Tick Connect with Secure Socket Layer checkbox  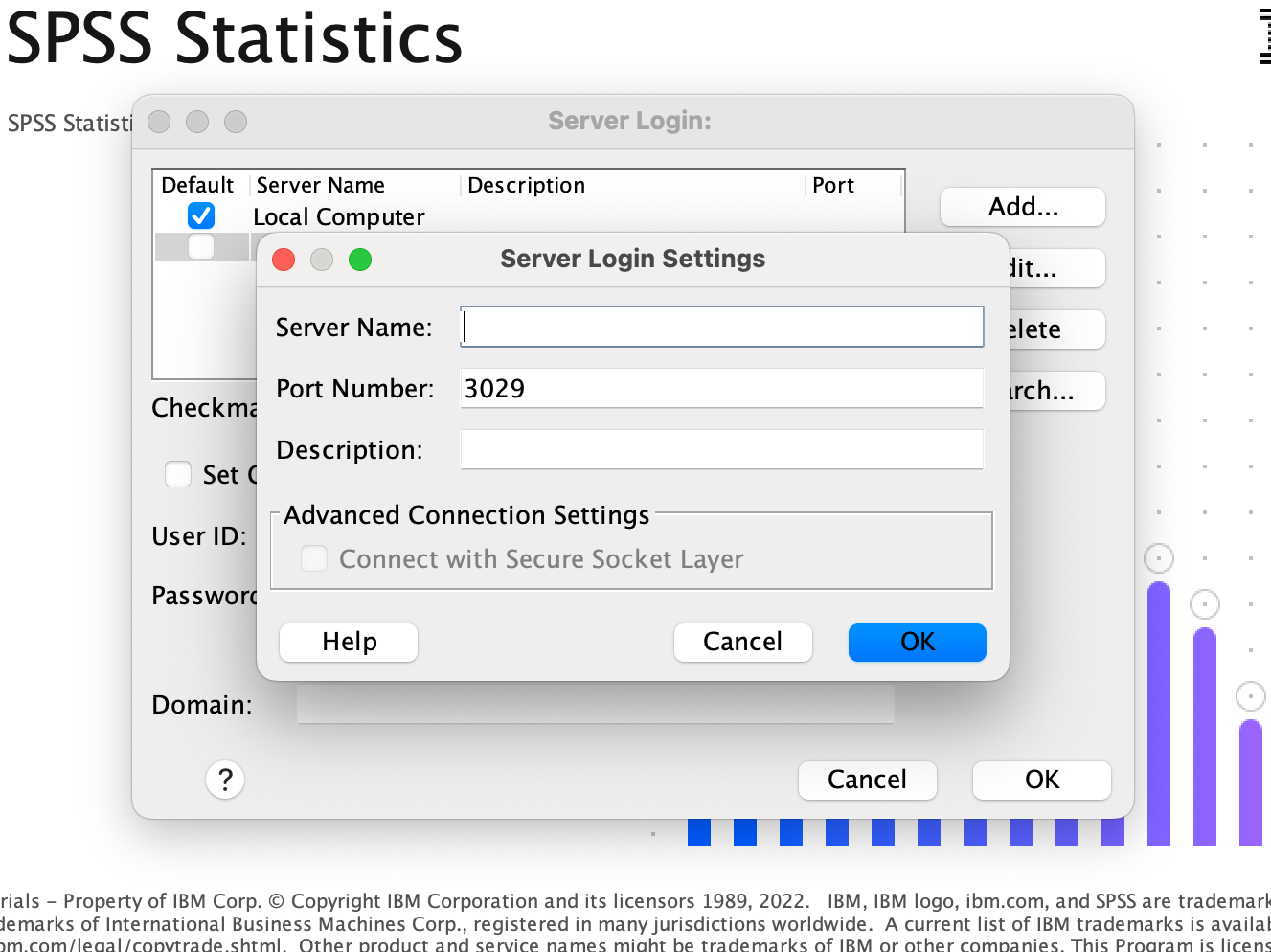[314, 558]
